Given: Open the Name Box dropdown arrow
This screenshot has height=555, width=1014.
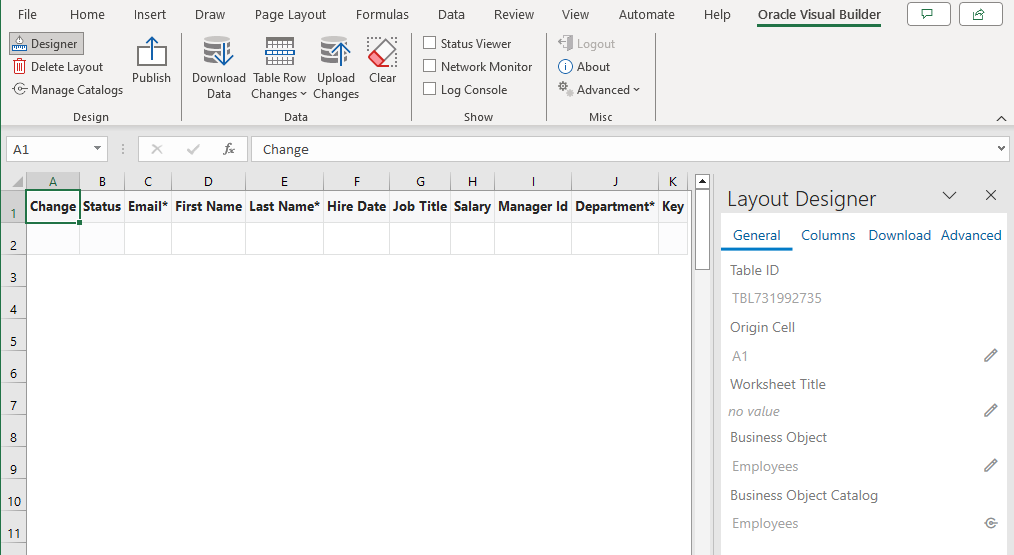Looking at the screenshot, I should pos(97,149).
